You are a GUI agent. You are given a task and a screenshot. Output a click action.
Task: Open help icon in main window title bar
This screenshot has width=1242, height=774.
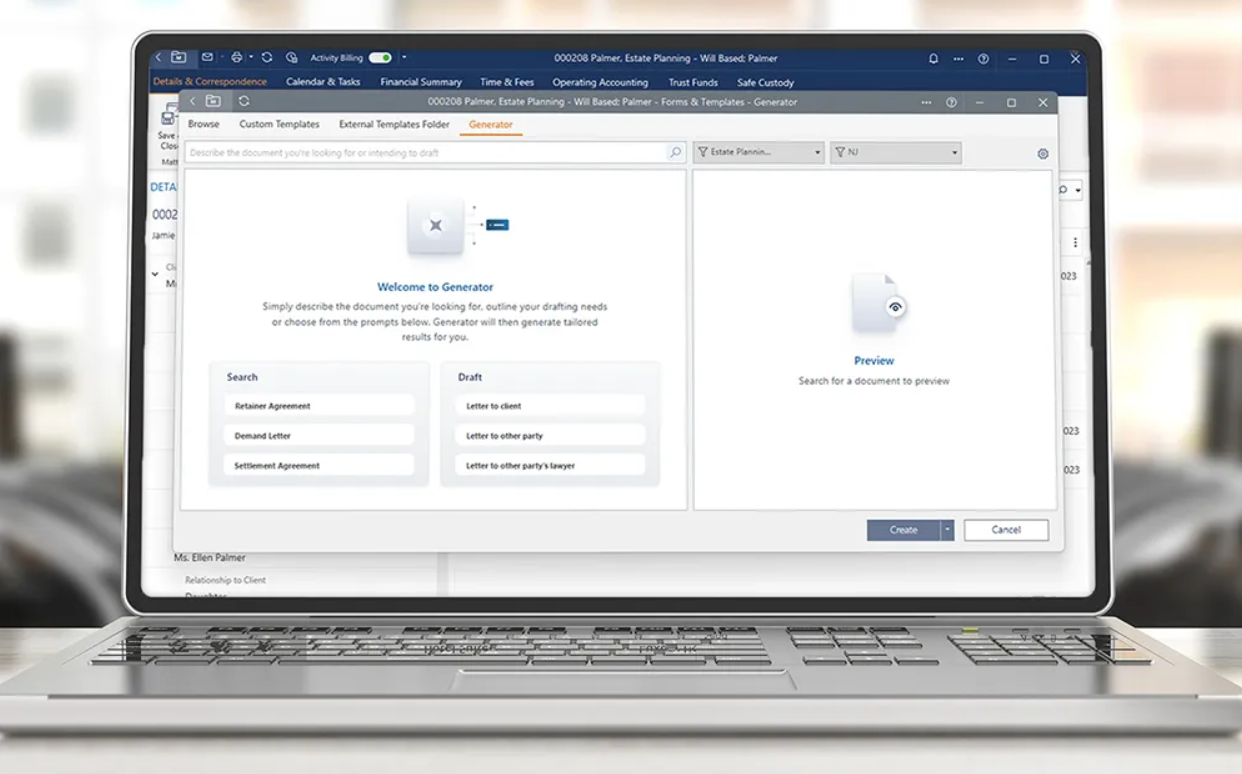click(983, 59)
